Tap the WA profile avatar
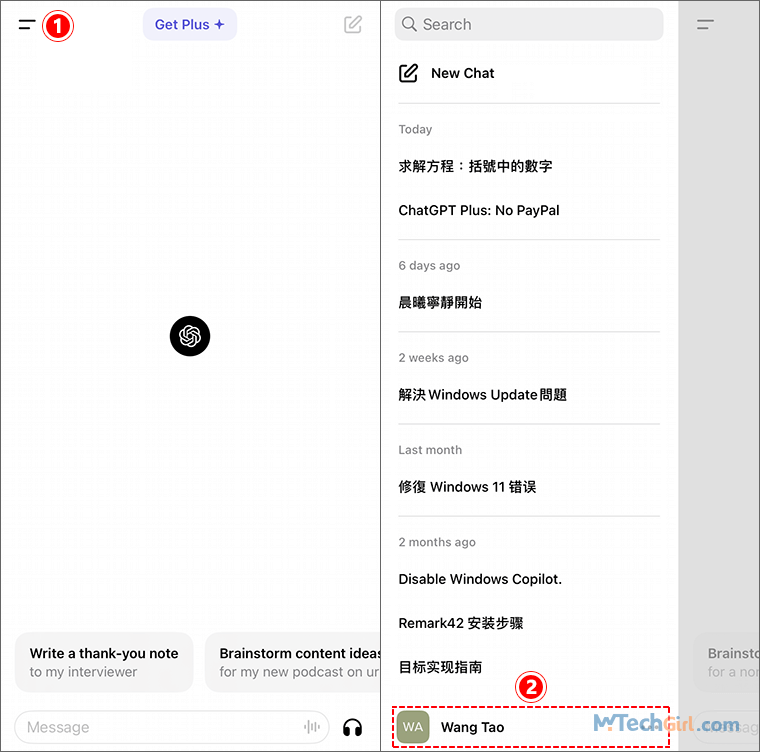This screenshot has width=760, height=752. 413,727
